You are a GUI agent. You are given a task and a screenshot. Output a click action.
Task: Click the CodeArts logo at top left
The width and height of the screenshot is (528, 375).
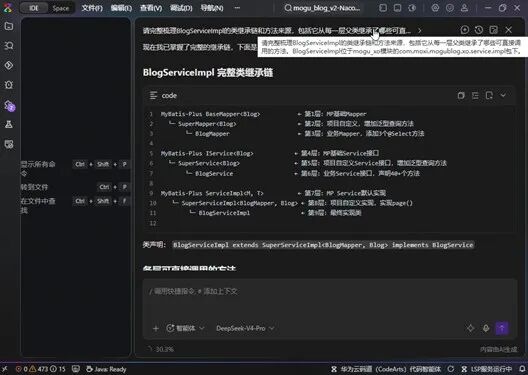click(7, 7)
